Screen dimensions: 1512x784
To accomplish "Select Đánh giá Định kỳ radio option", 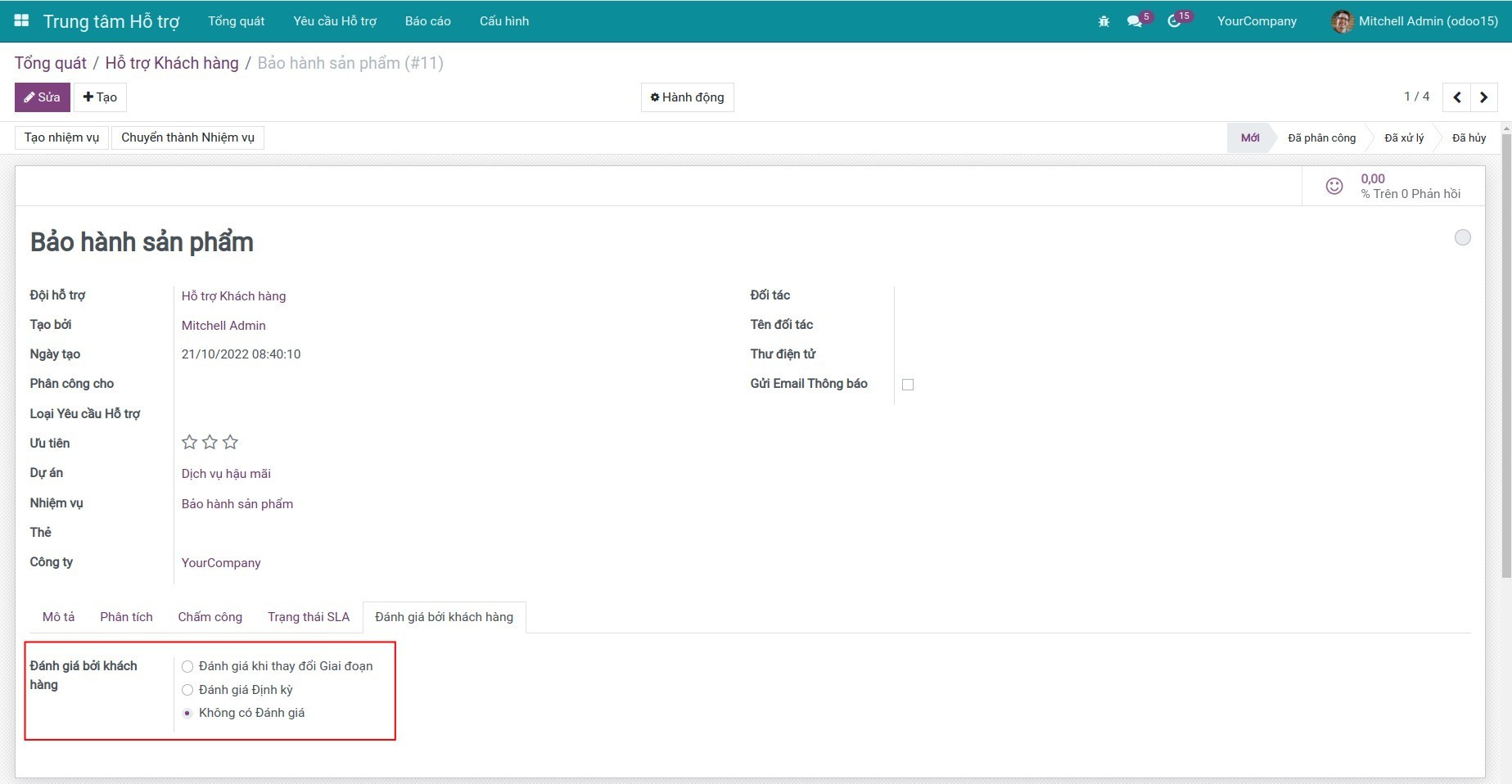I will click(x=187, y=690).
